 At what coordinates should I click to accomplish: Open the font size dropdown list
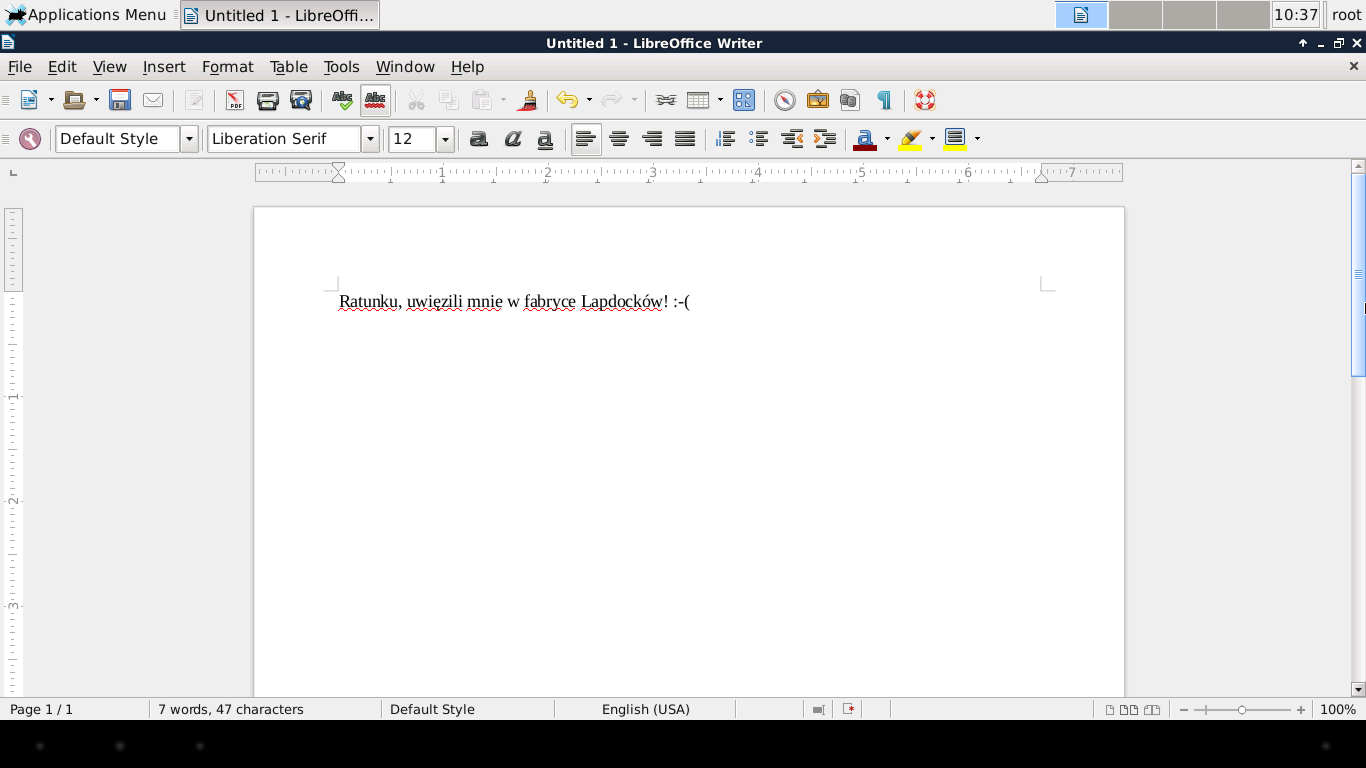[x=445, y=139]
